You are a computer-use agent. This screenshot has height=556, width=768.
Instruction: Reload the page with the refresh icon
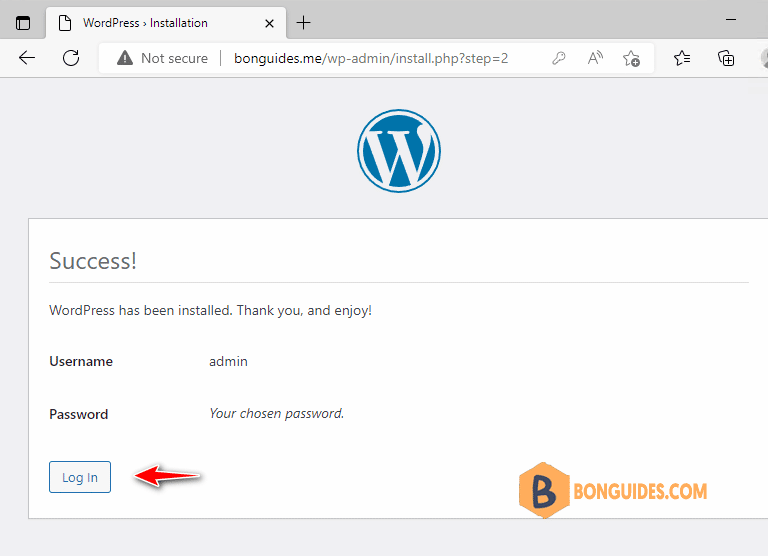coord(71,58)
